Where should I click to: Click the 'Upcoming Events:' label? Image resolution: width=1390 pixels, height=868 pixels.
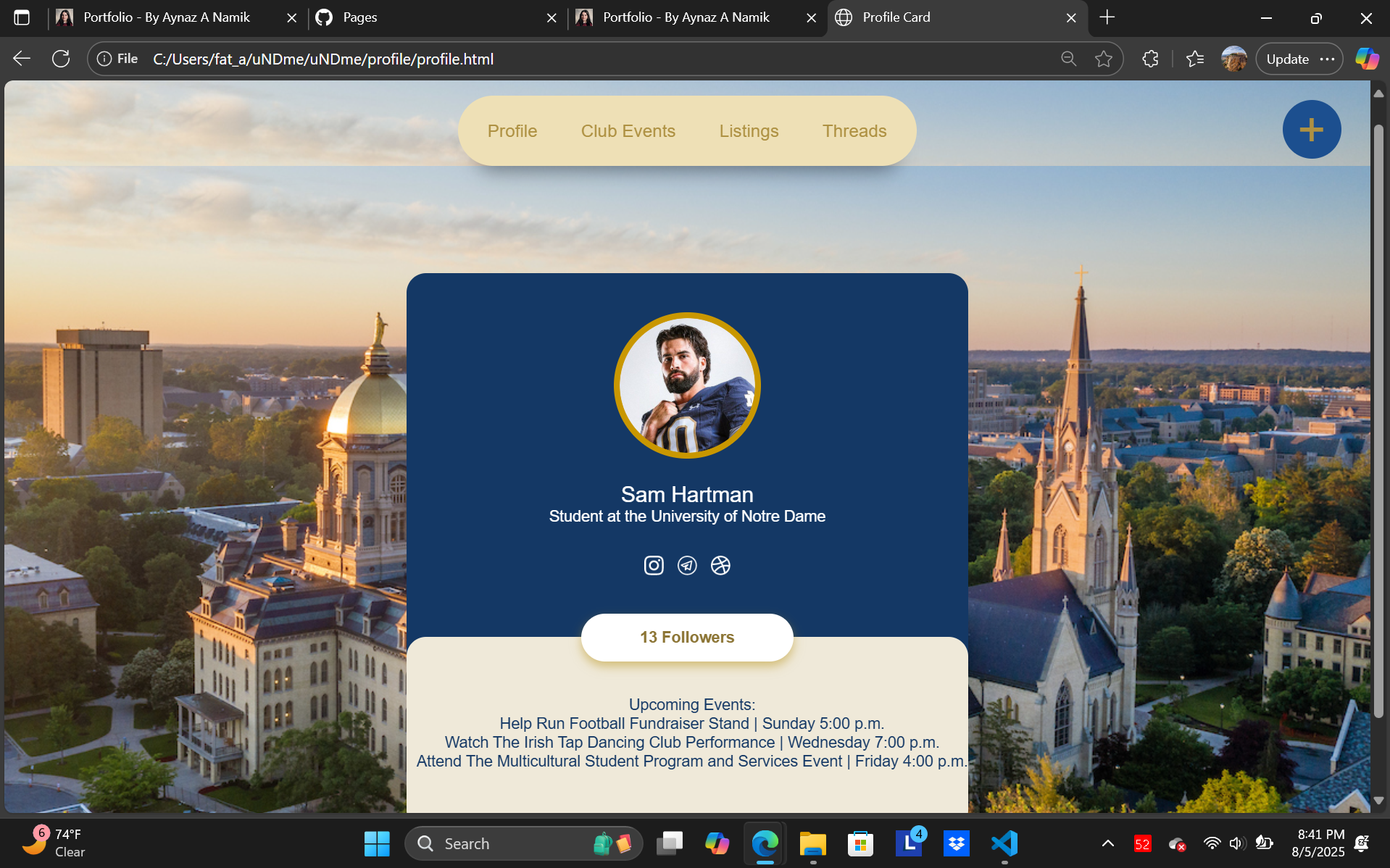click(692, 704)
